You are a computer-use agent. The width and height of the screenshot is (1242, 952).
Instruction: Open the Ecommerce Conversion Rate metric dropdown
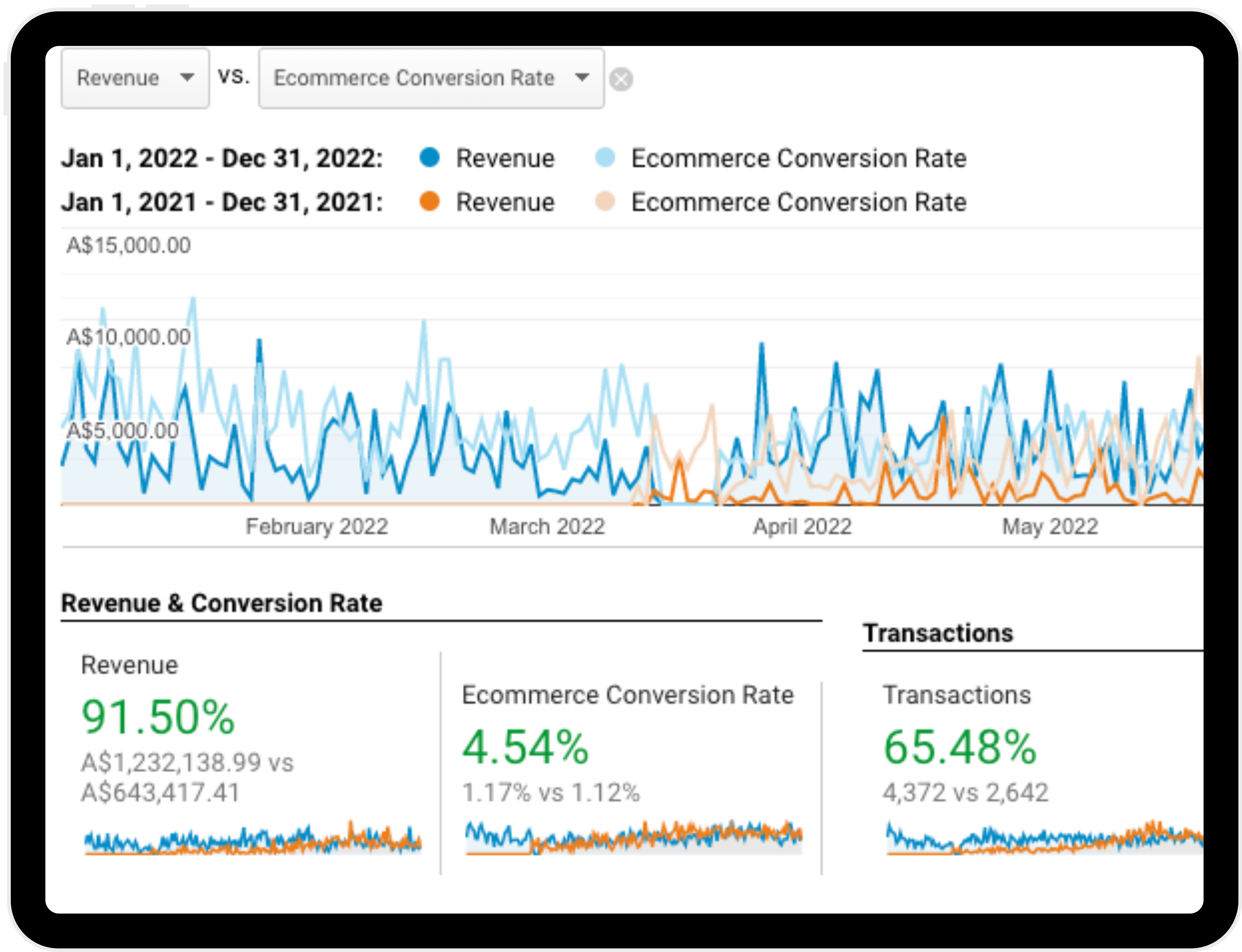[431, 78]
